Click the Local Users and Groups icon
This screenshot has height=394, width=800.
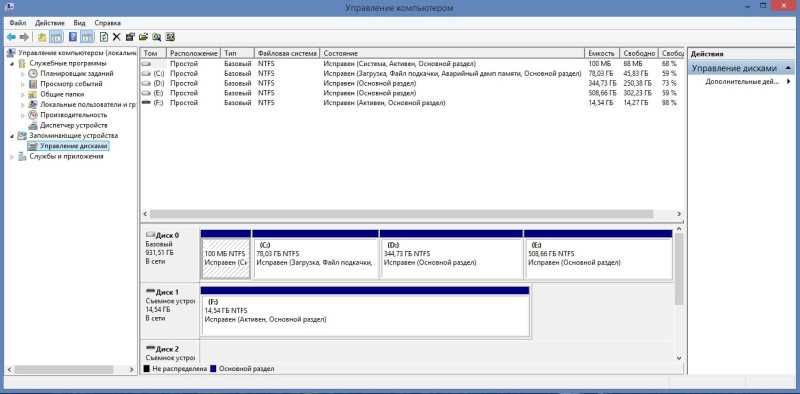pos(33,105)
